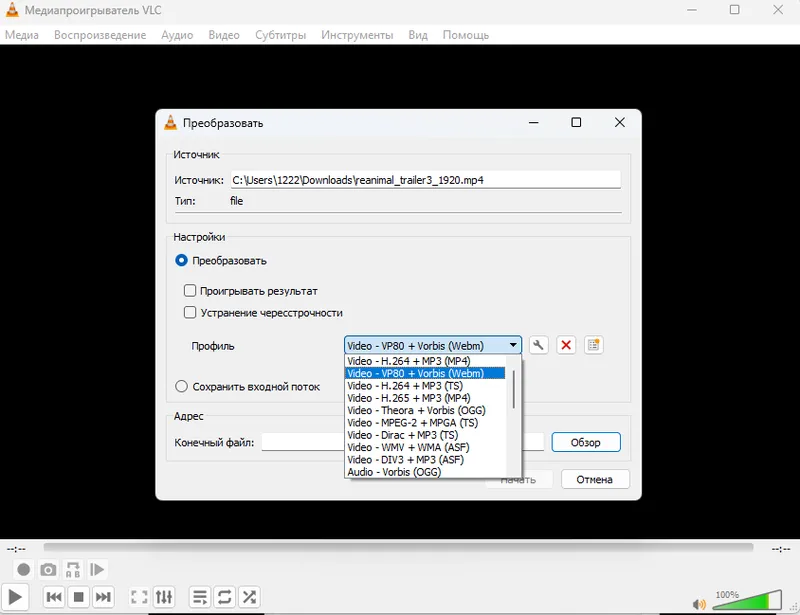Stop playback button

tap(79, 597)
